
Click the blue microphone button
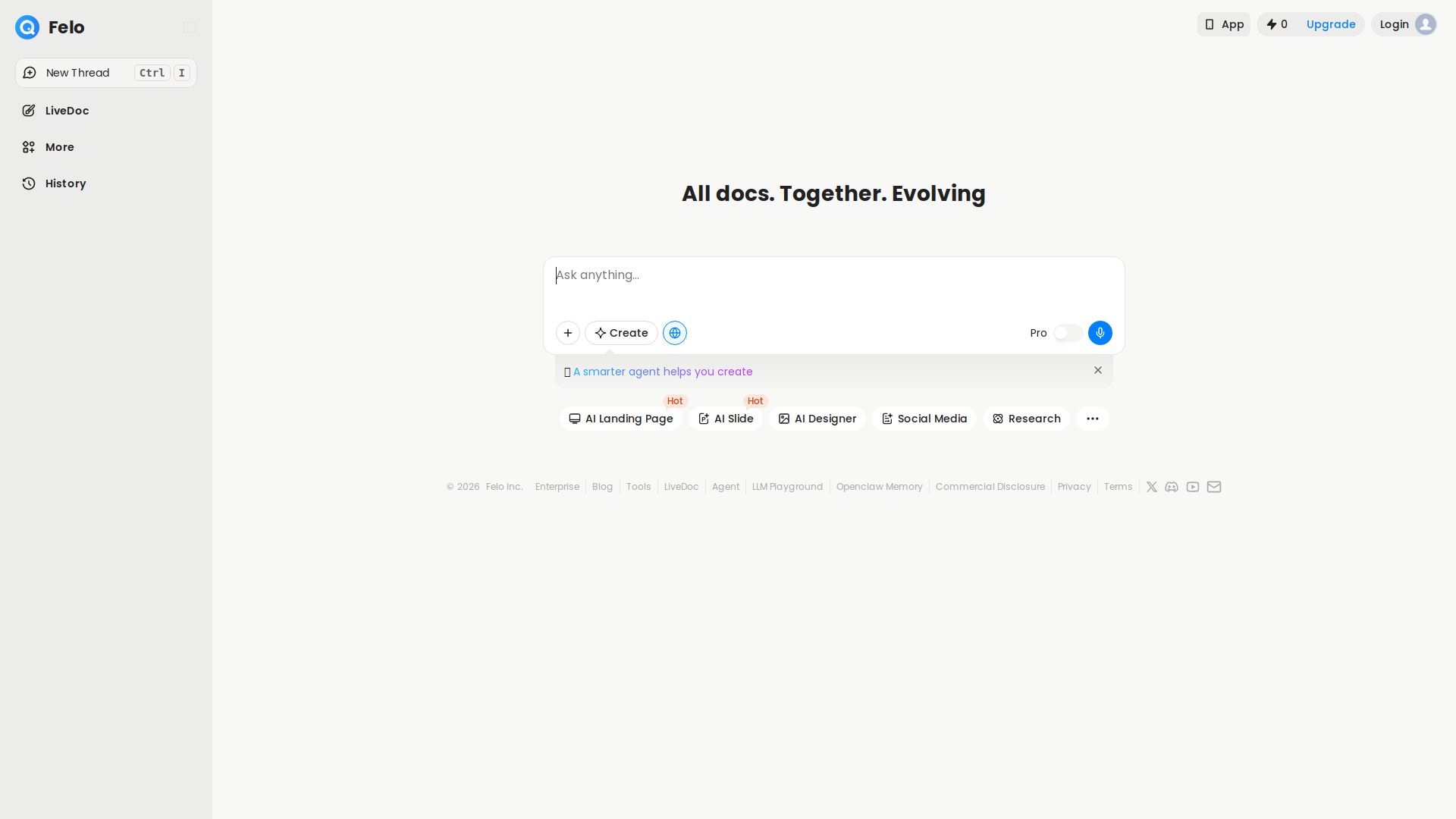1100,333
